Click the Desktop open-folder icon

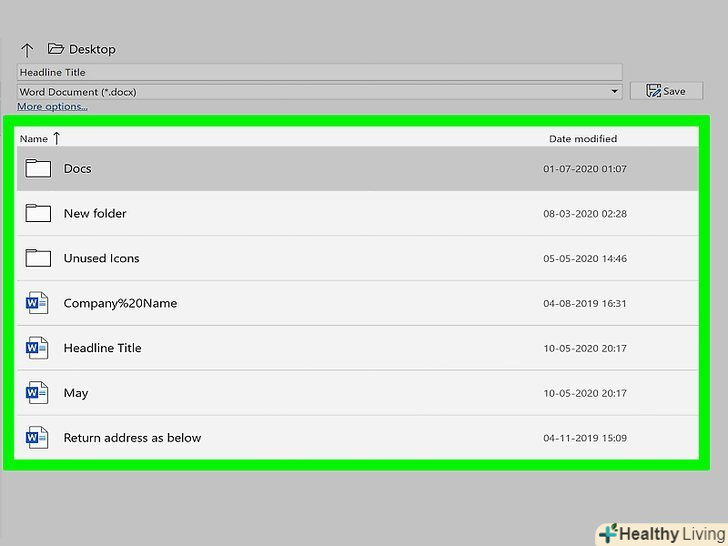pos(56,48)
